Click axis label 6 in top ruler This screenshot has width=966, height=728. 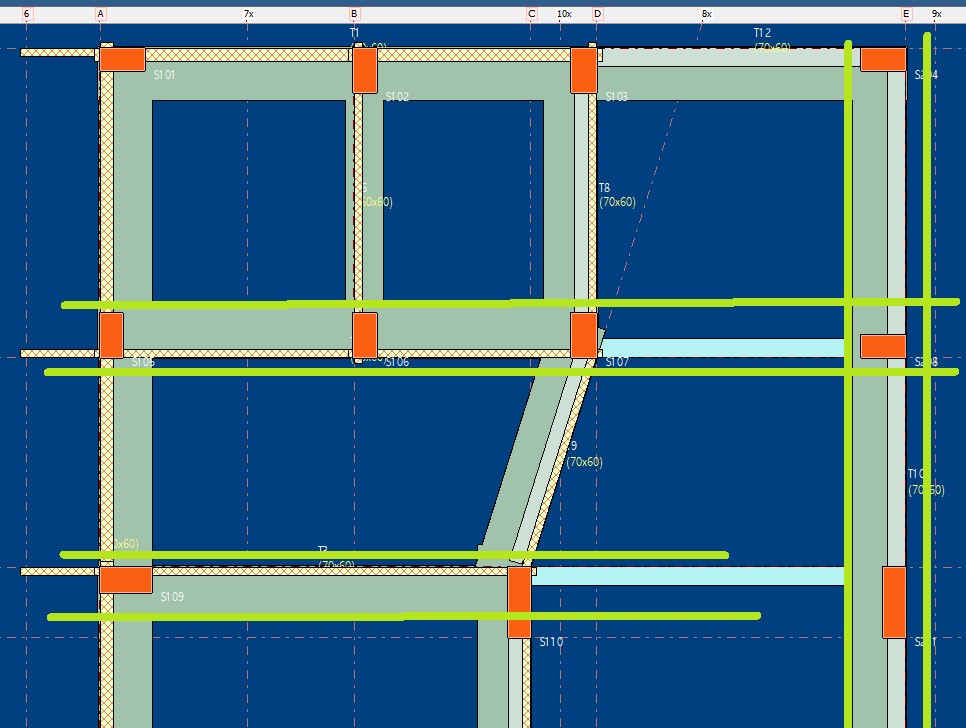click(26, 14)
